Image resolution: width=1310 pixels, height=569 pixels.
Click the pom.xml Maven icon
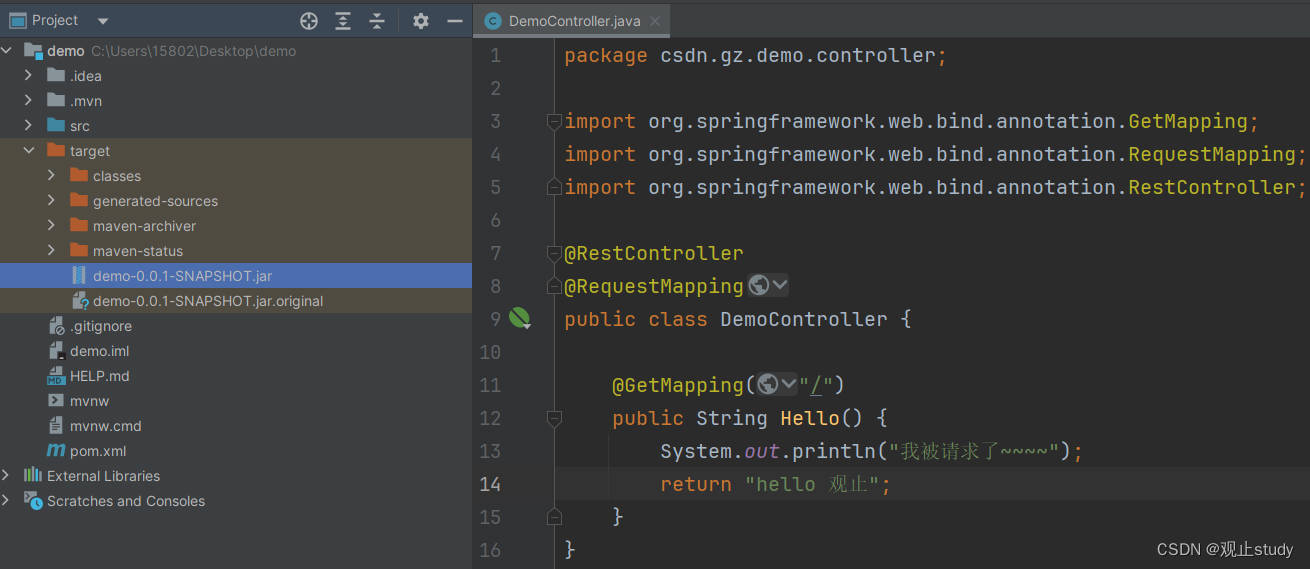(56, 451)
